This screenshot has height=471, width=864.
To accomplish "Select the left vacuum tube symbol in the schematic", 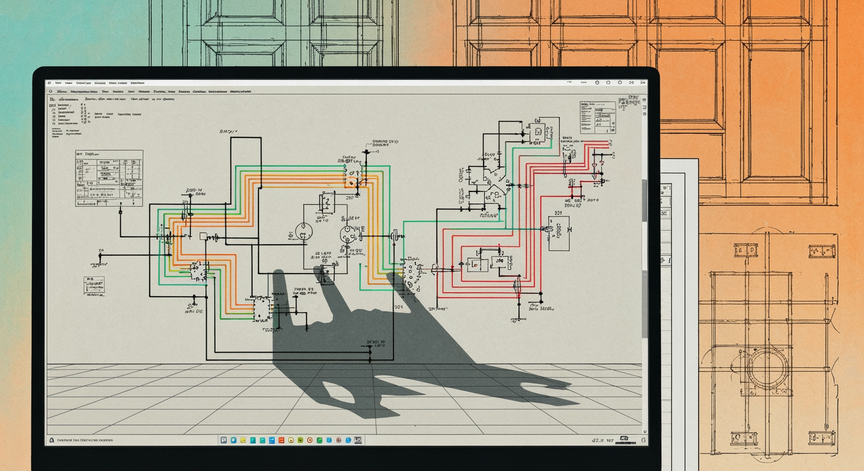I will [303, 231].
